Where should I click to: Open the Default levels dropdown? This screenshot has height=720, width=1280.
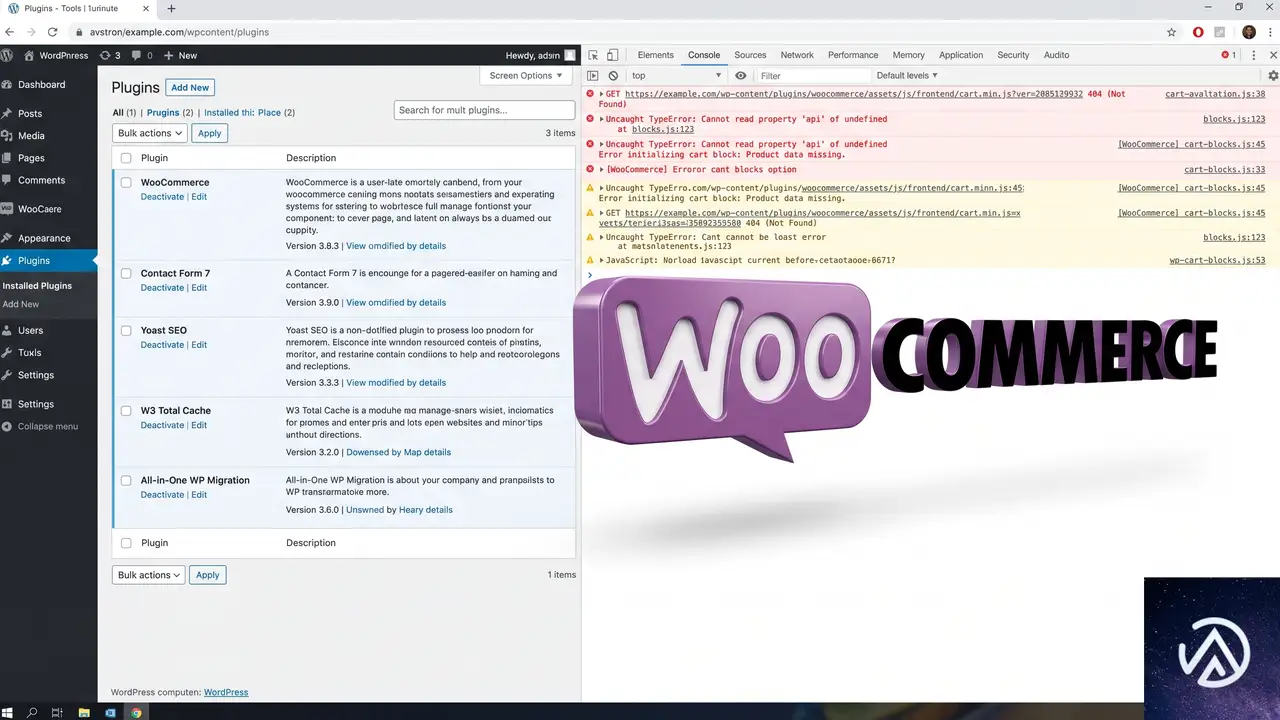[x=907, y=76]
